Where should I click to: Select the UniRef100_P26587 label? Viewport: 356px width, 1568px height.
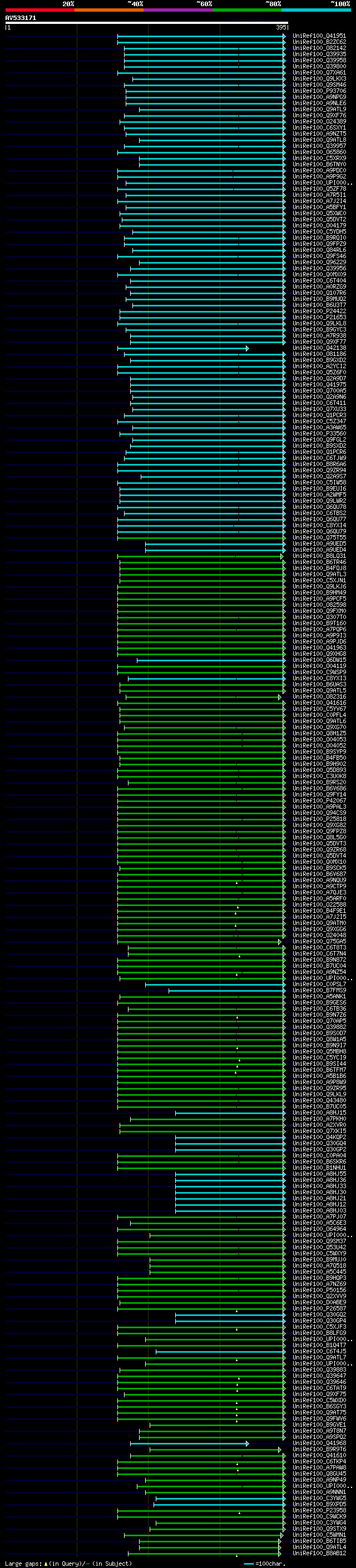click(319, 1309)
